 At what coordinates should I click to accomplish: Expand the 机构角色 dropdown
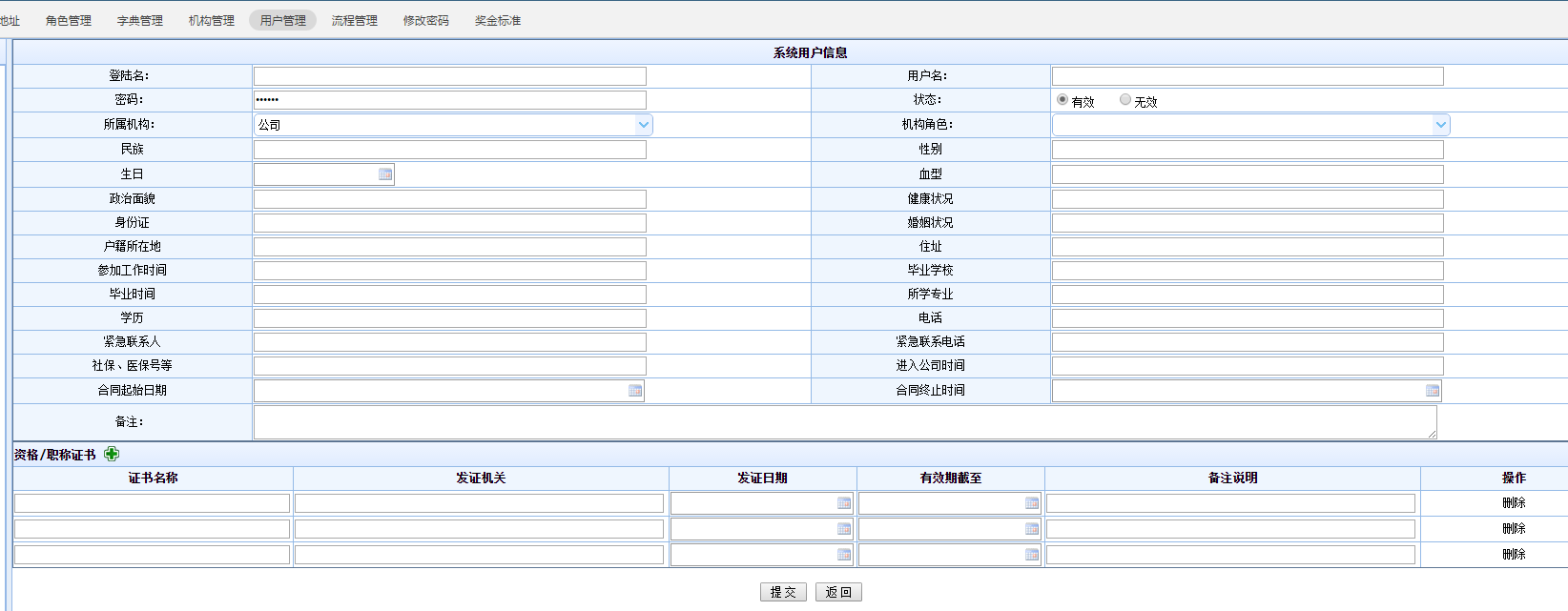coord(1441,125)
